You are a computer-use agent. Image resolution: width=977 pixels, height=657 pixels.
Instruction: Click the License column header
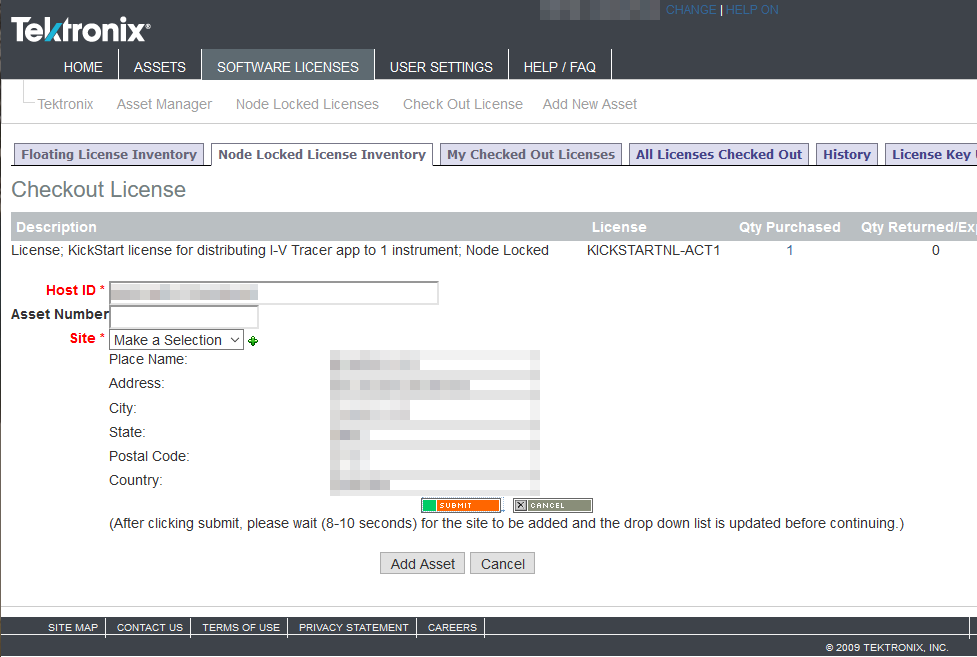tap(619, 227)
